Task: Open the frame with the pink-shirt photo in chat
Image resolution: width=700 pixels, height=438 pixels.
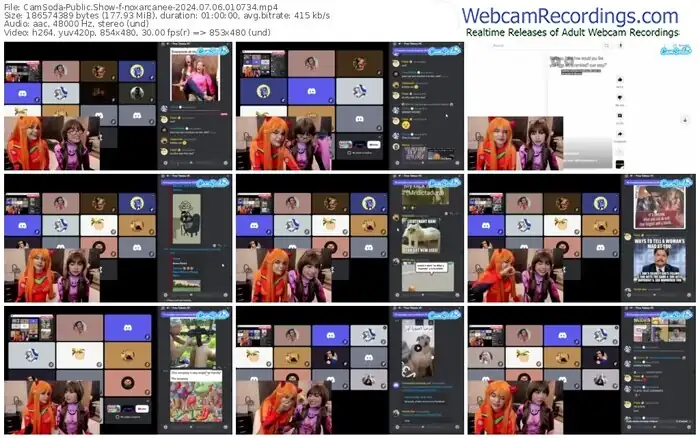Action: tap(118, 106)
